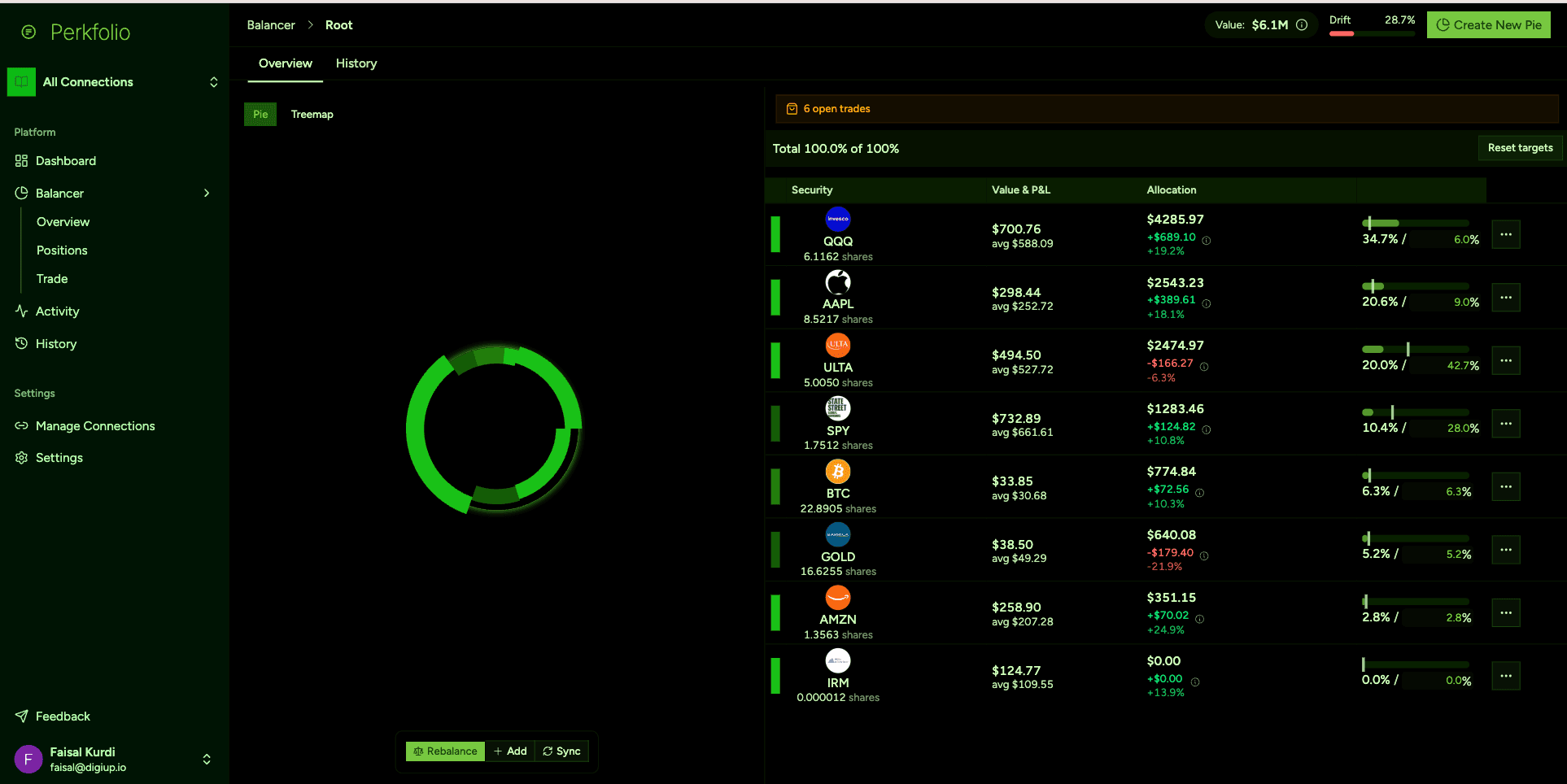
Task: Expand the Balancer sidebar chevron
Action: pyautogui.click(x=207, y=194)
